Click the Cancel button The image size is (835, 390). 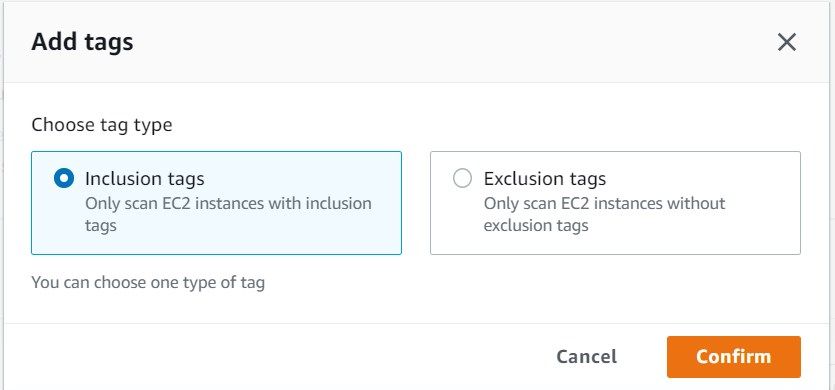[586, 356]
